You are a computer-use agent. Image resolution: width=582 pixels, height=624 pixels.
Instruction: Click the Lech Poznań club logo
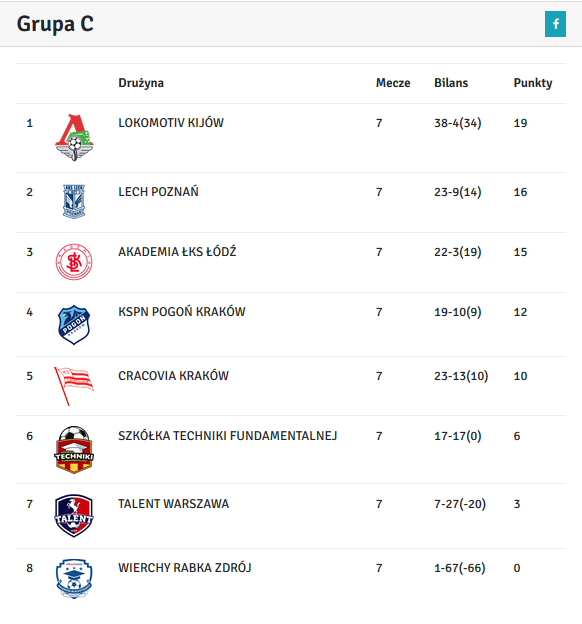tap(74, 201)
